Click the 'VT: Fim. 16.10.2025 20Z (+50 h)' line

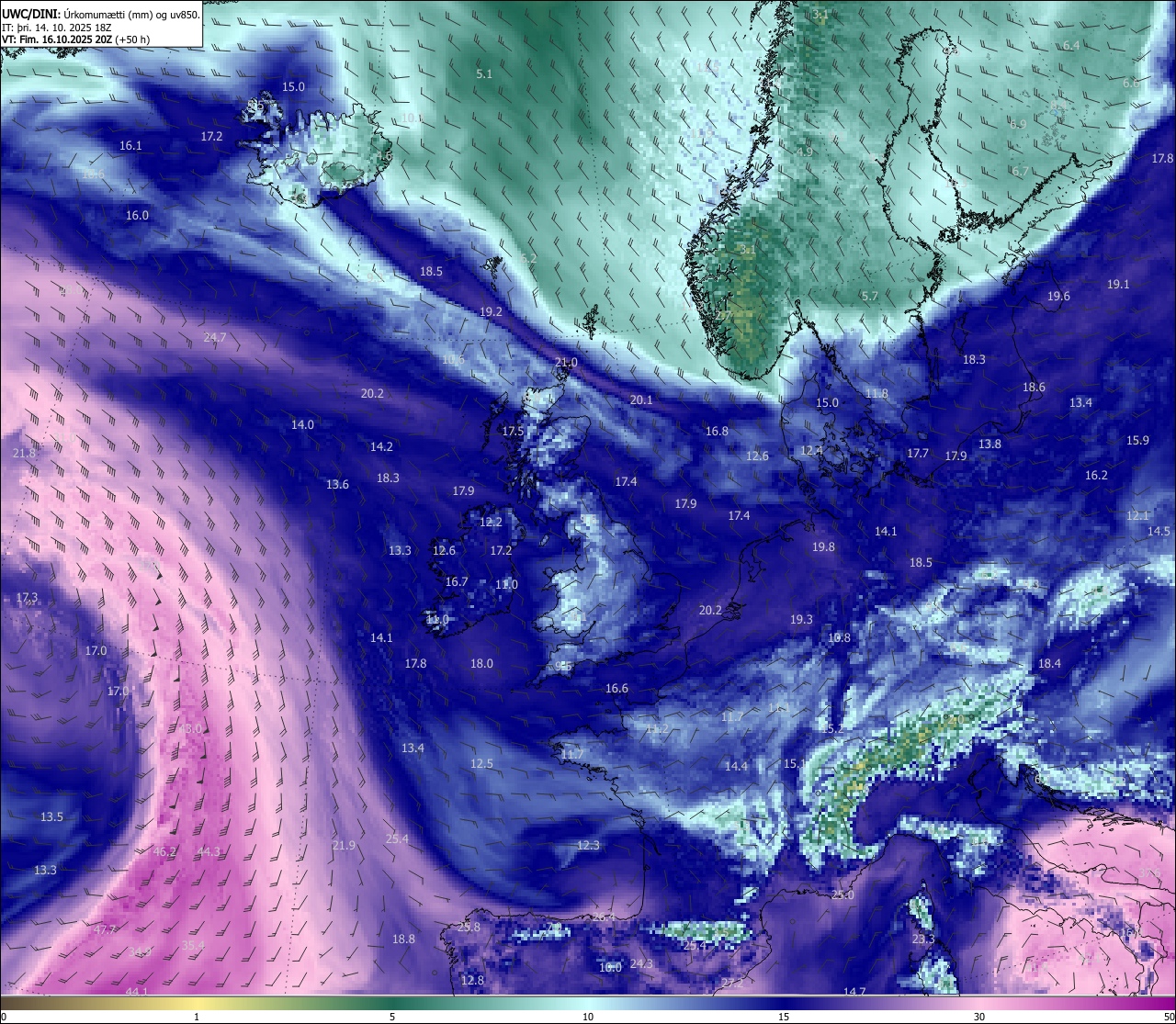(x=76, y=39)
